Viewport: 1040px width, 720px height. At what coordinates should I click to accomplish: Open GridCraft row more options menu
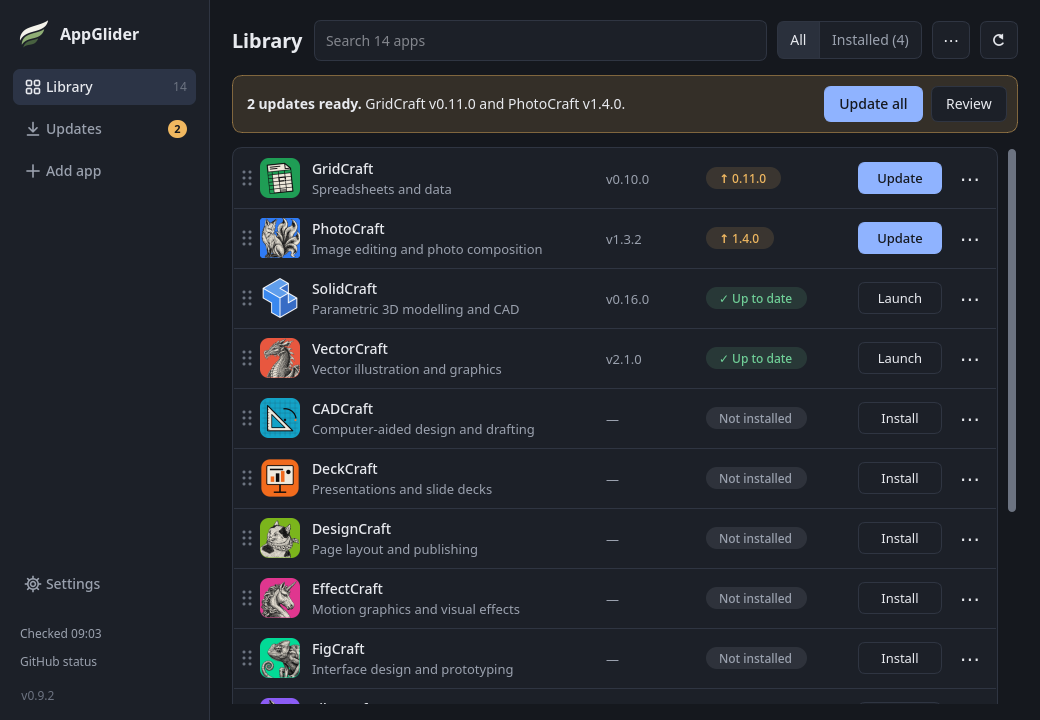tap(970, 179)
